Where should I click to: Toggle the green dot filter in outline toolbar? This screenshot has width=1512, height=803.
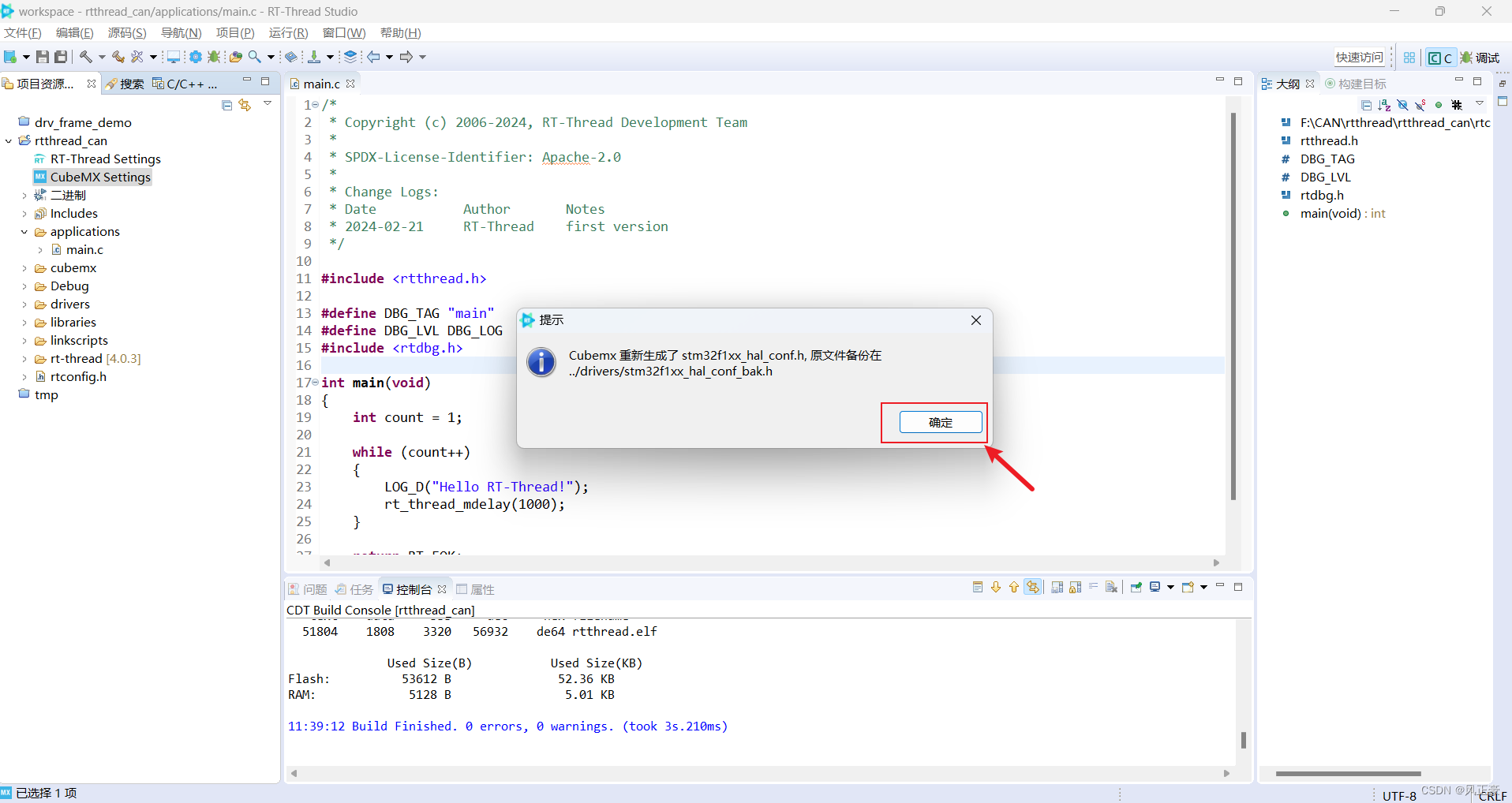tap(1439, 105)
